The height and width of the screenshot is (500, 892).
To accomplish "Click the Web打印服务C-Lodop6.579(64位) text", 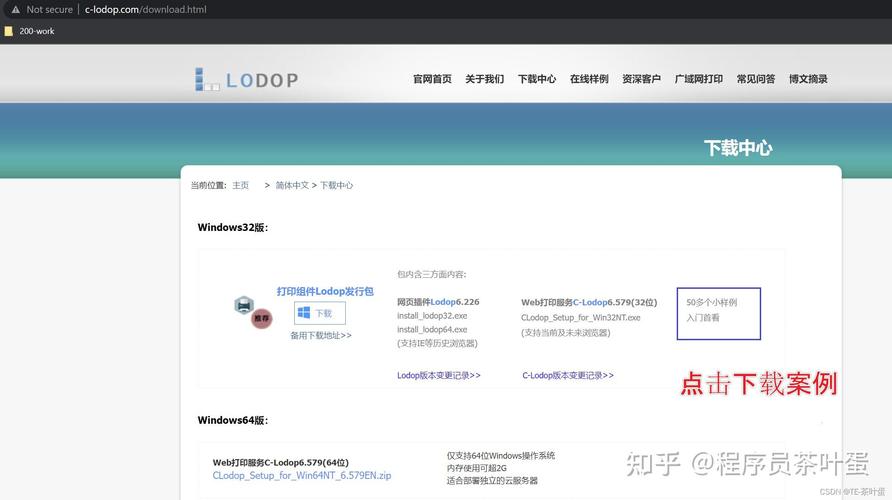I will click(280, 462).
